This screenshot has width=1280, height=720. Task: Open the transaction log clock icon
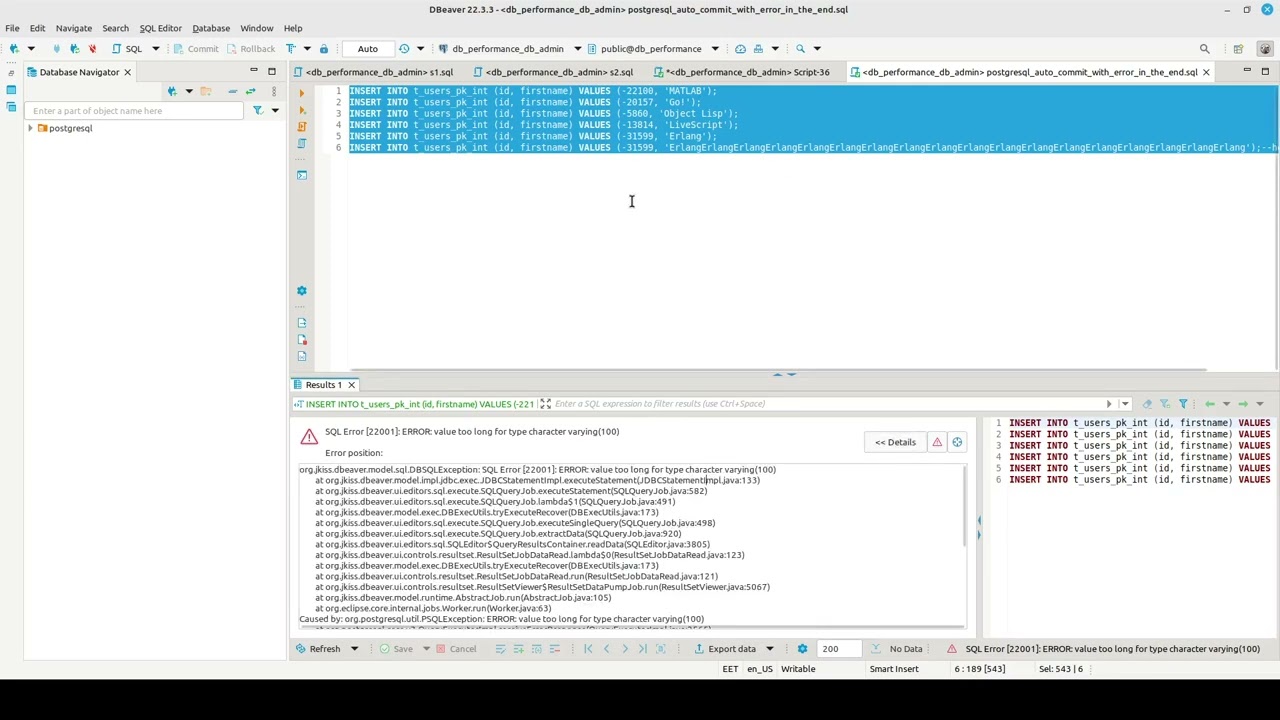pos(404,48)
